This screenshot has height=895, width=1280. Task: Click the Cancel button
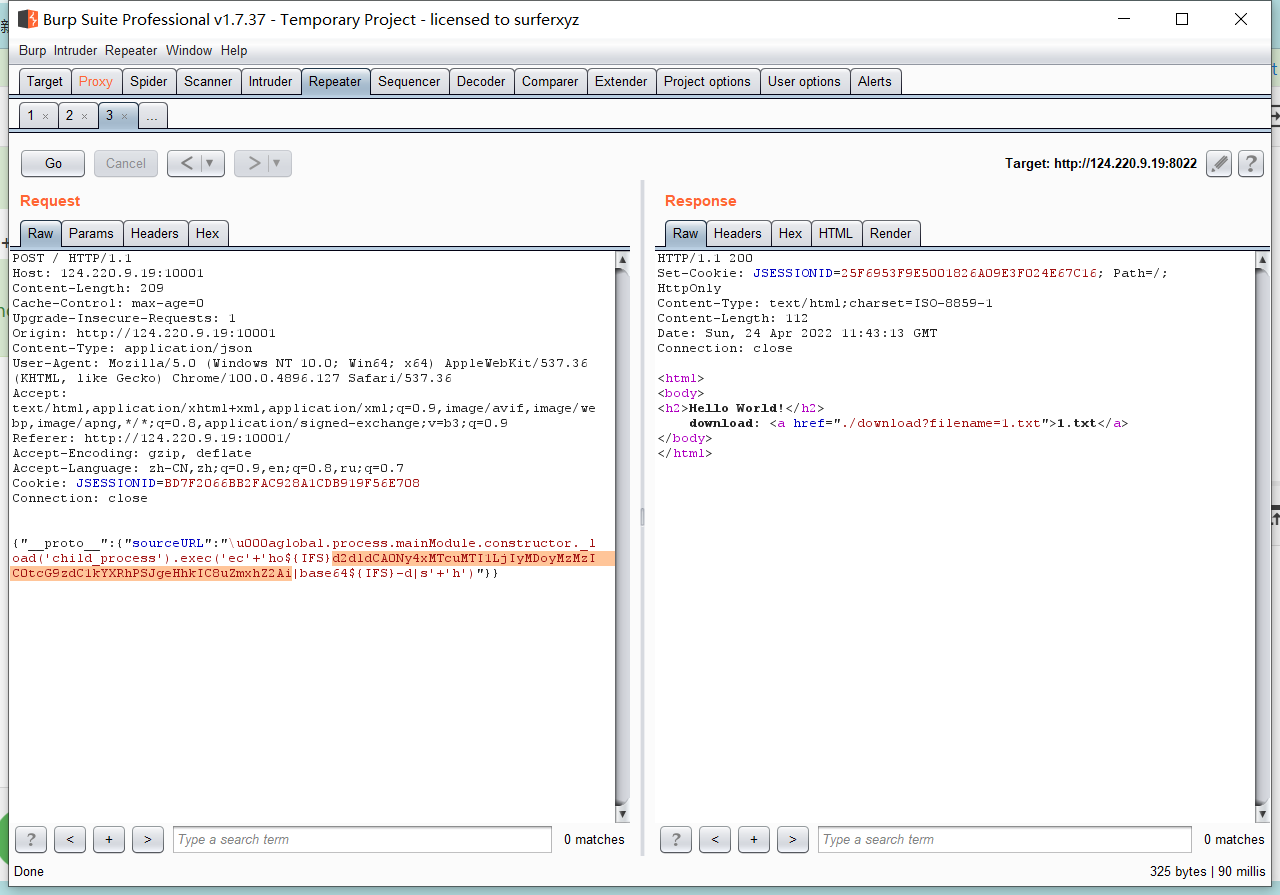pos(126,163)
